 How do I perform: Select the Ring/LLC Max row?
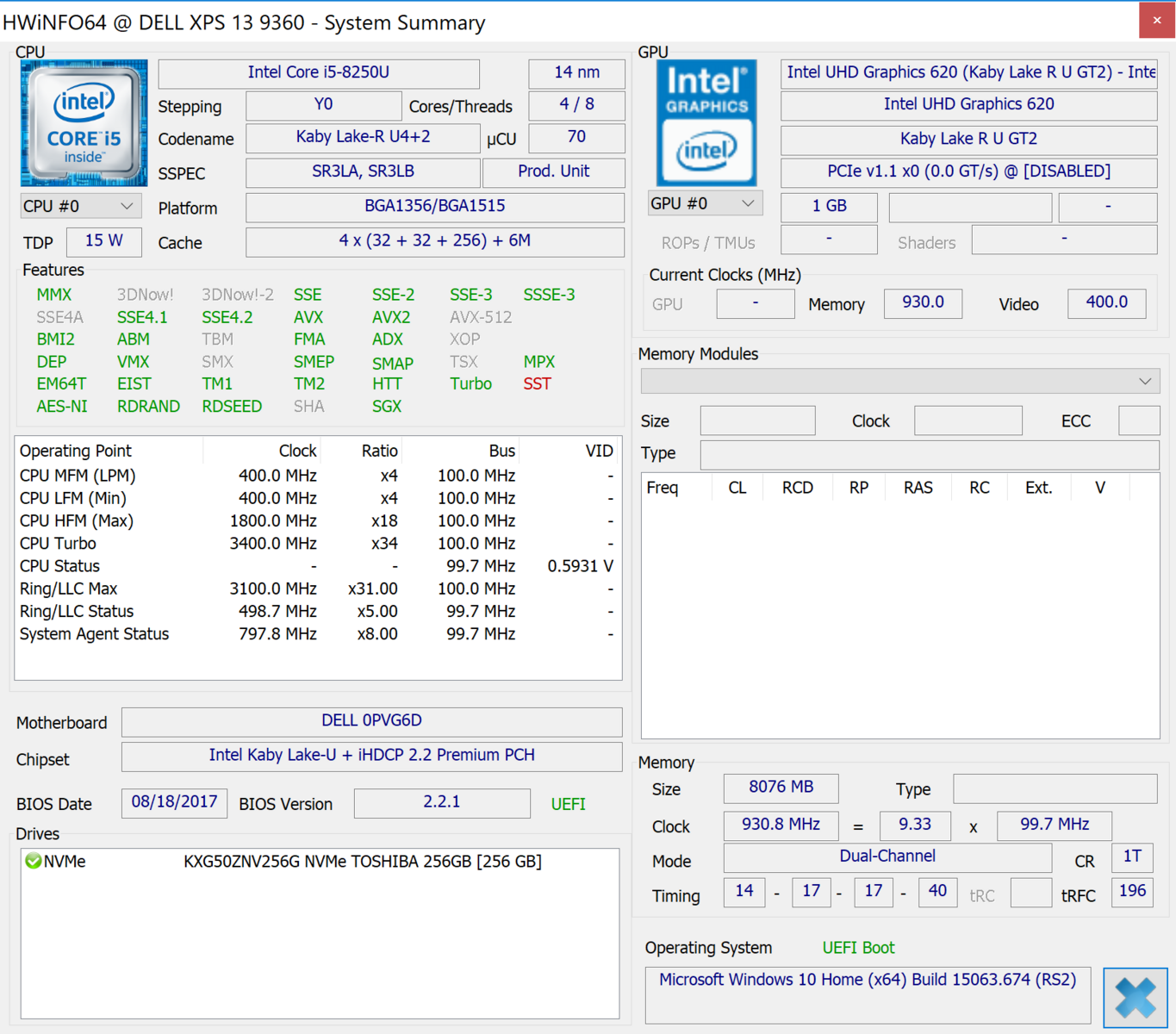pyautogui.click(x=317, y=589)
